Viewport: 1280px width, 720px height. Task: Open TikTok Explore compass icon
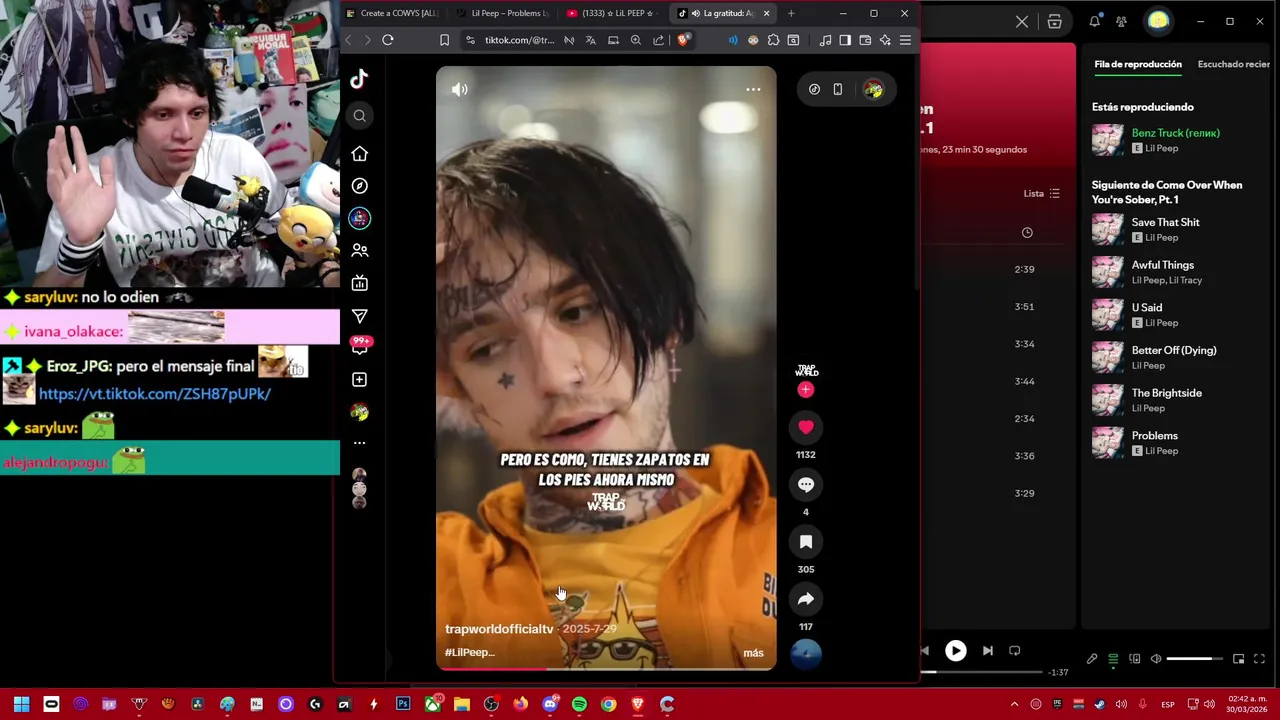point(360,186)
